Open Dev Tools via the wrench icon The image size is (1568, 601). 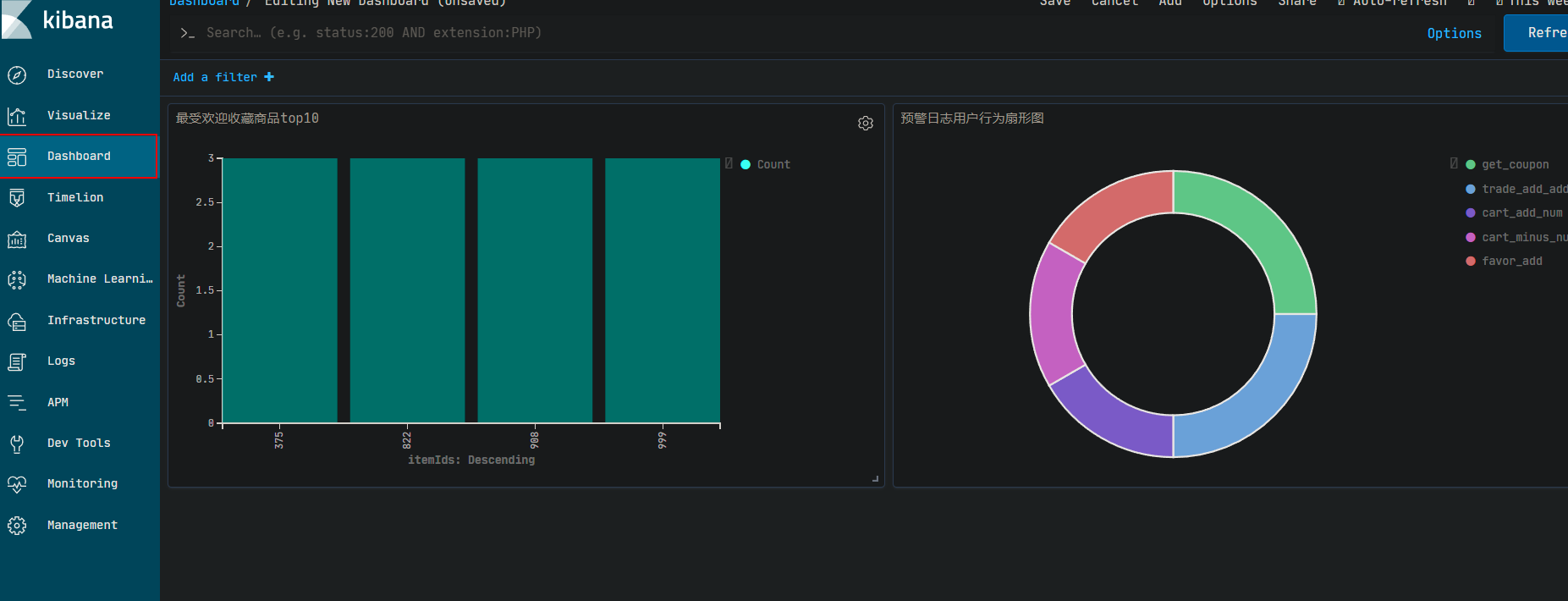click(17, 444)
